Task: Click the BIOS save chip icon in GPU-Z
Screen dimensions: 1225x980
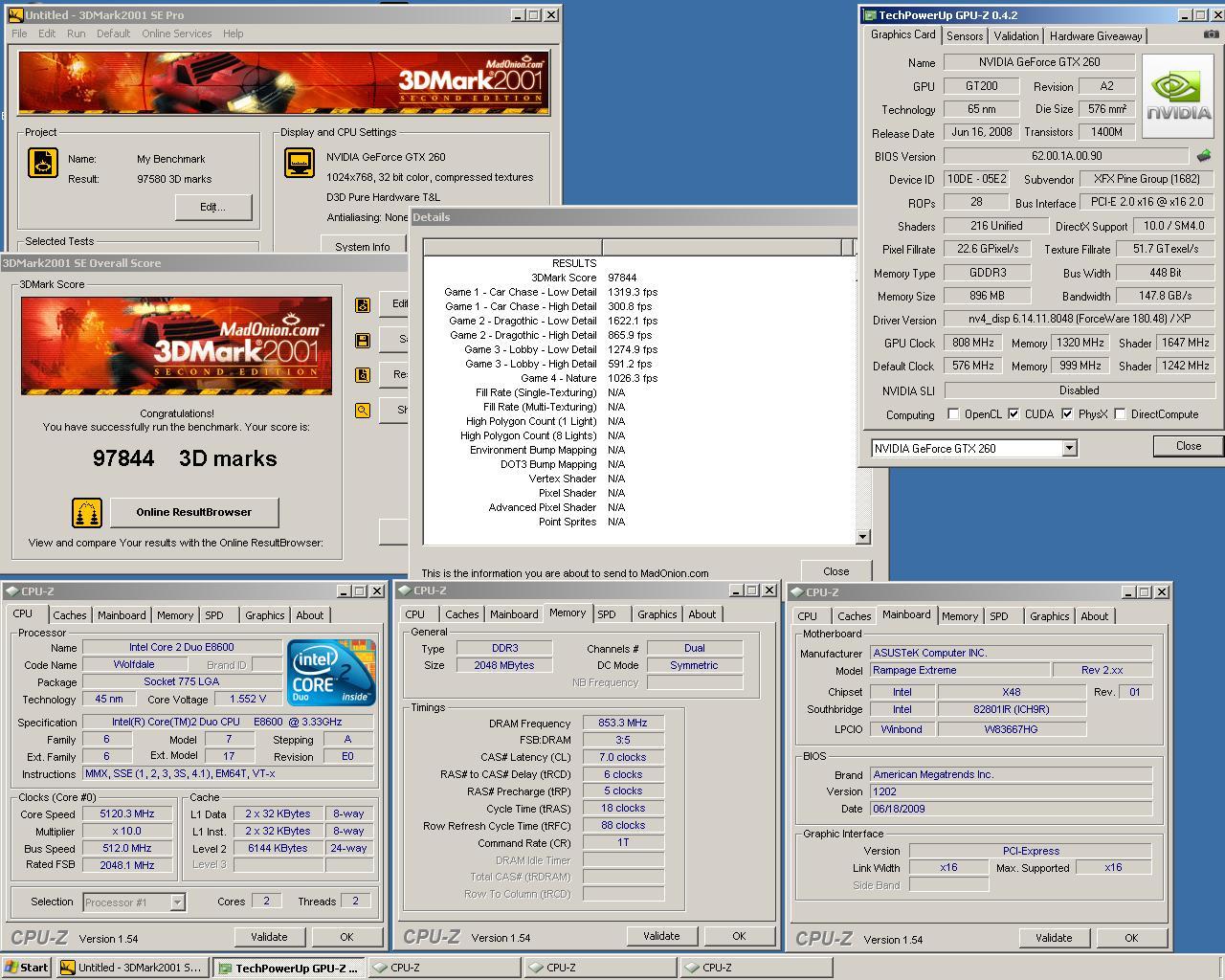Action: [x=1204, y=155]
